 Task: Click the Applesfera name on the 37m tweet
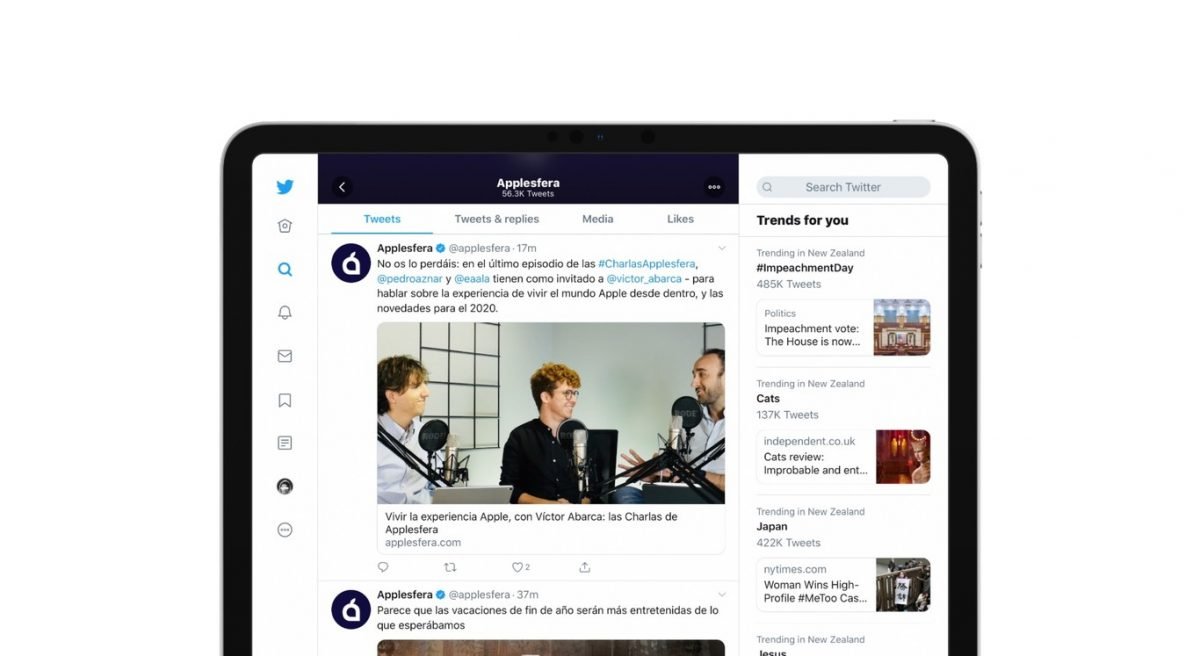pos(405,595)
